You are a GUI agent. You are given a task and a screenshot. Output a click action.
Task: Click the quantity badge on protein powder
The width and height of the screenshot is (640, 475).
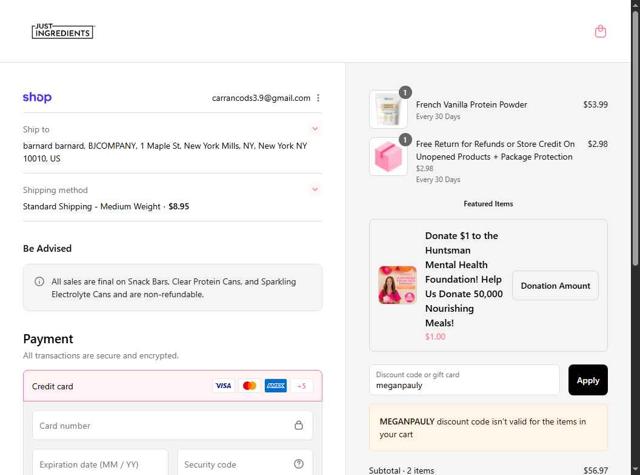point(405,93)
